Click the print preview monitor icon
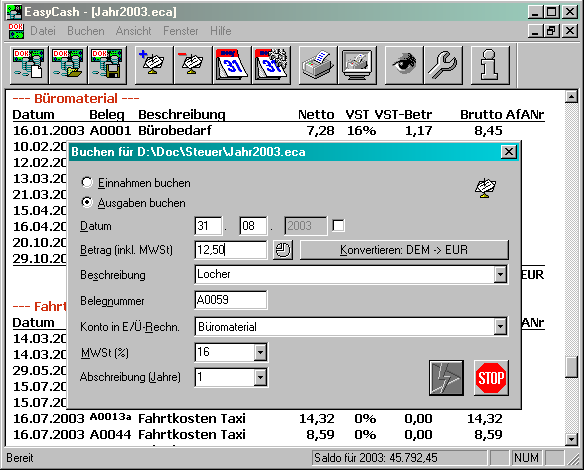Image resolution: width=584 pixels, height=470 pixels. pos(357,65)
